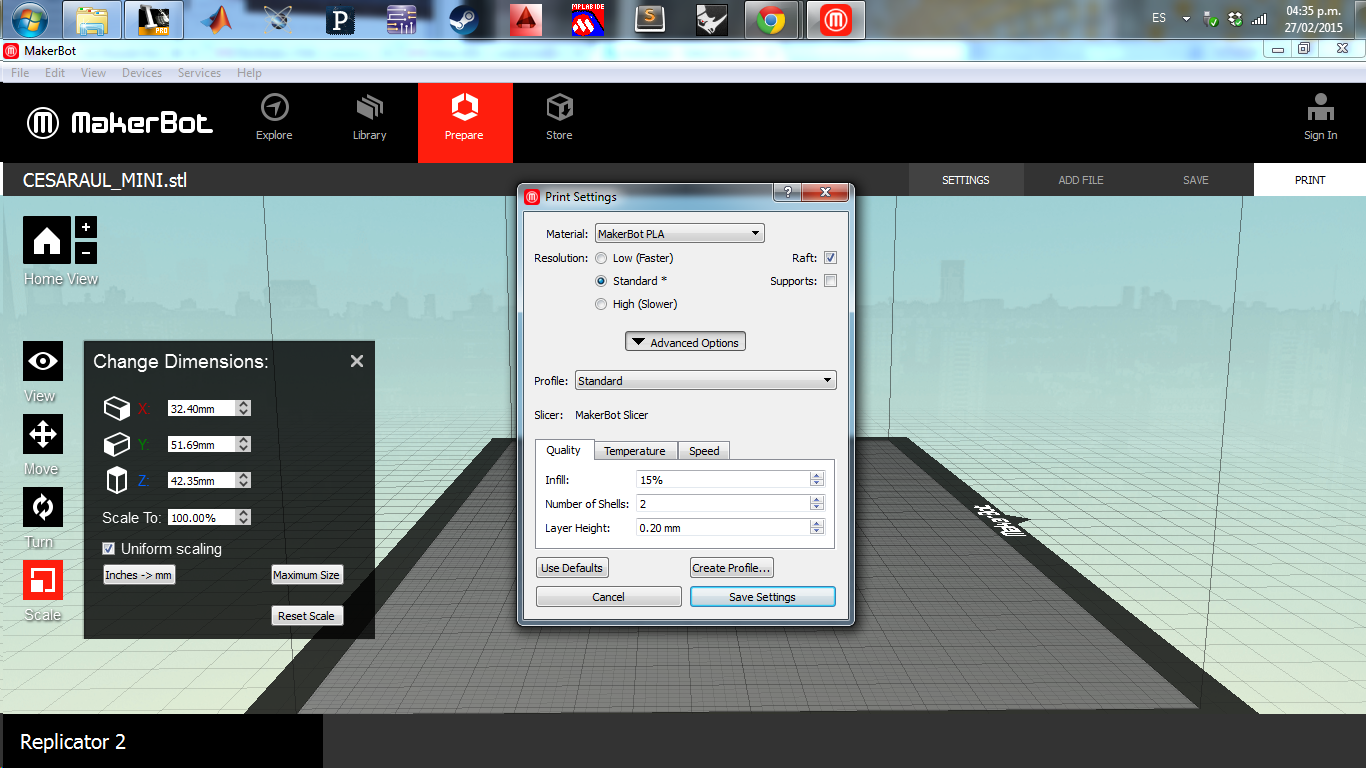Select Standard resolution radio button
Screen dimensions: 1366x768
[x=601, y=281]
